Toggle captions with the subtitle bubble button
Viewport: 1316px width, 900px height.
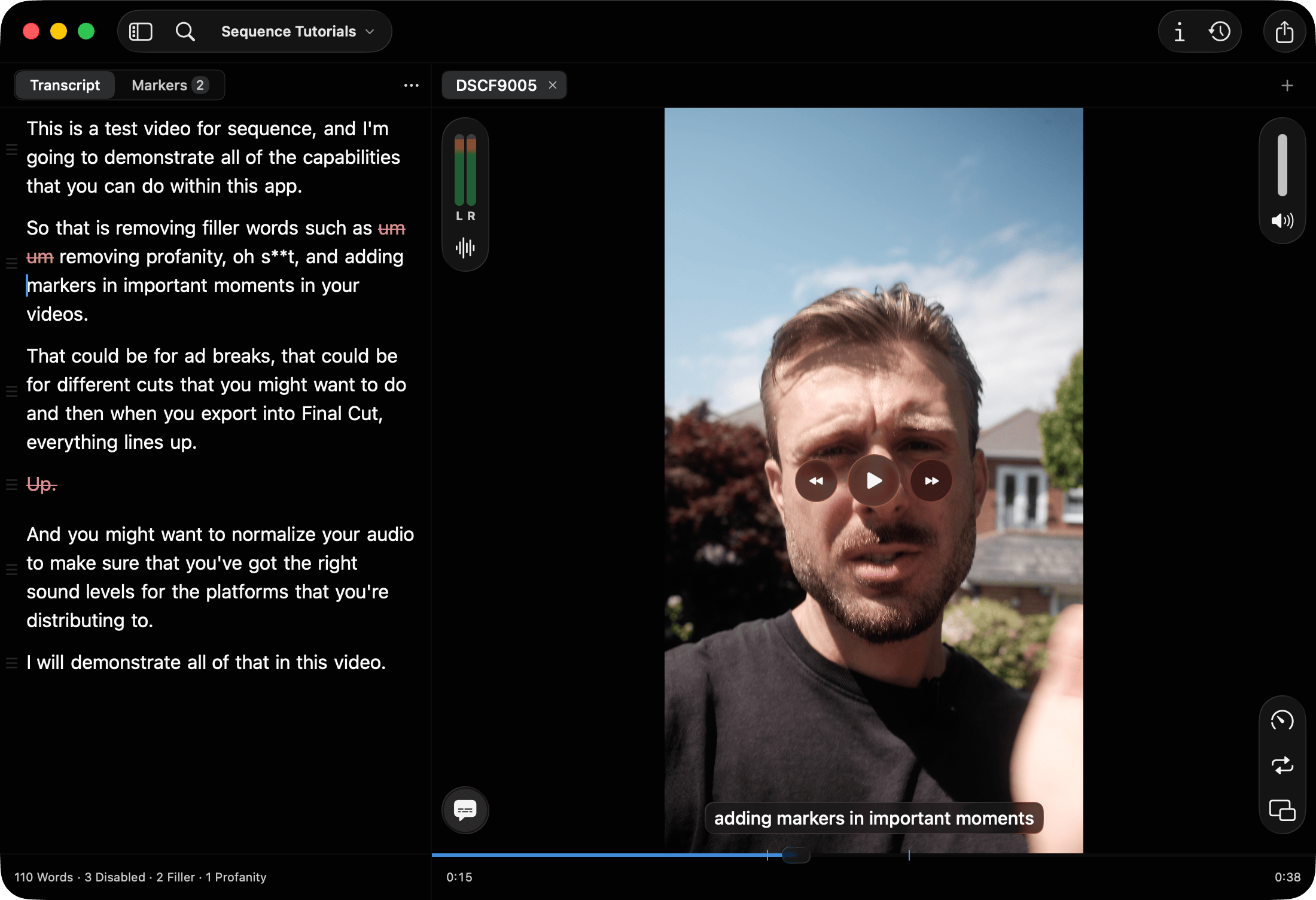(x=465, y=810)
